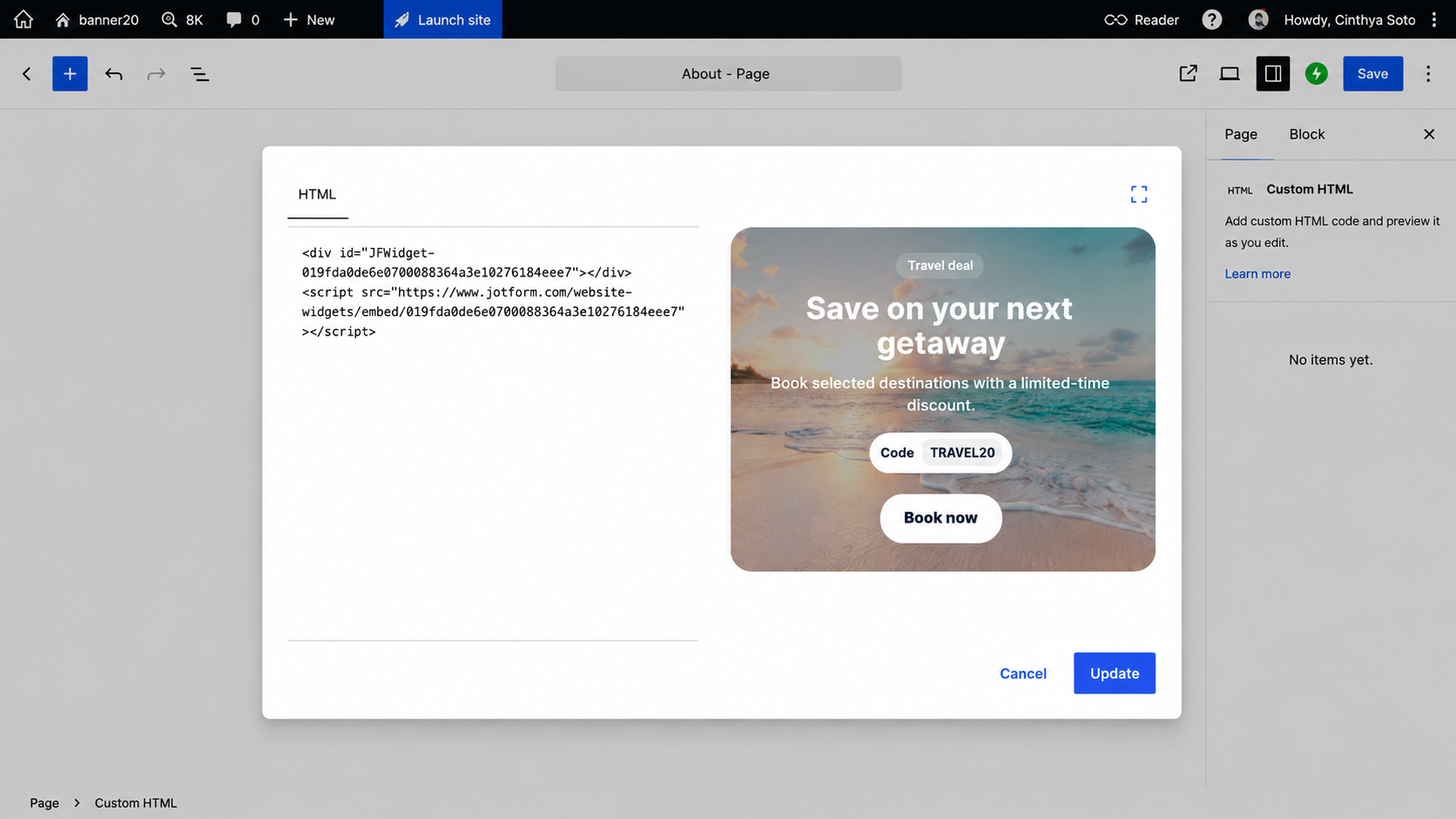The width and height of the screenshot is (1456, 819).
Task: Open the banner20 site menu
Action: 97,19
